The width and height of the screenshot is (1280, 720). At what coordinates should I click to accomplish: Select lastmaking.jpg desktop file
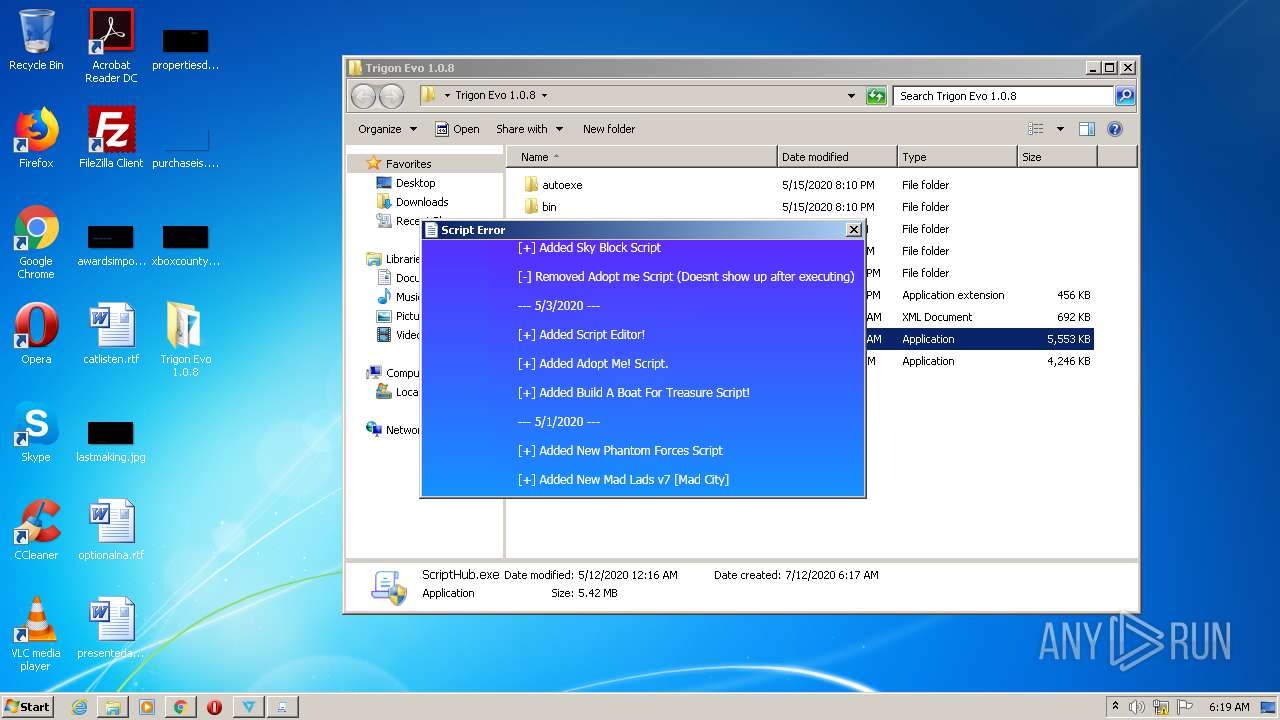(x=111, y=442)
